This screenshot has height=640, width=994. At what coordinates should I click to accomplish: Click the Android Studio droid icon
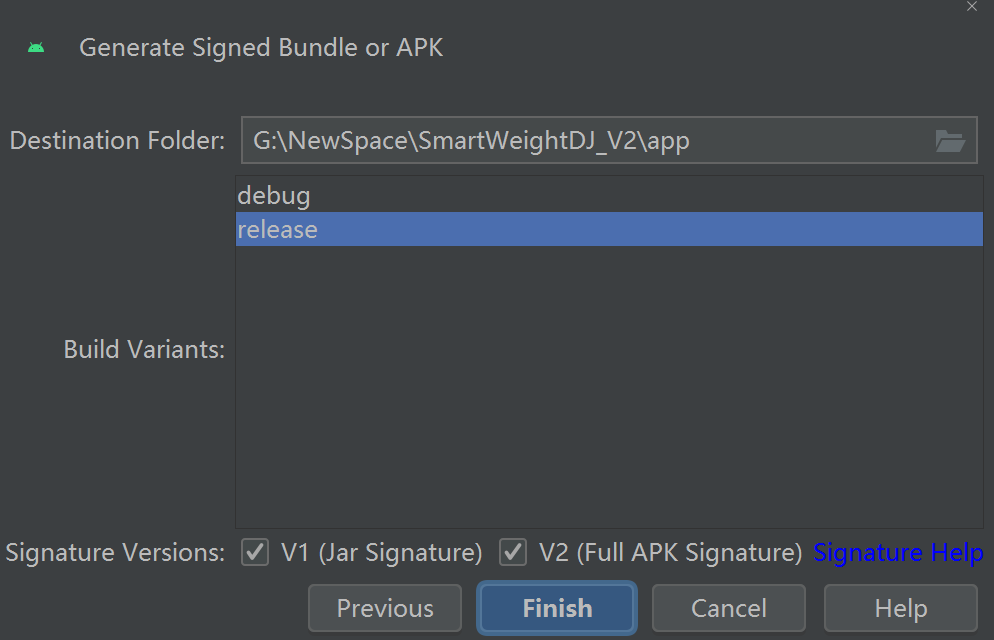(36, 47)
